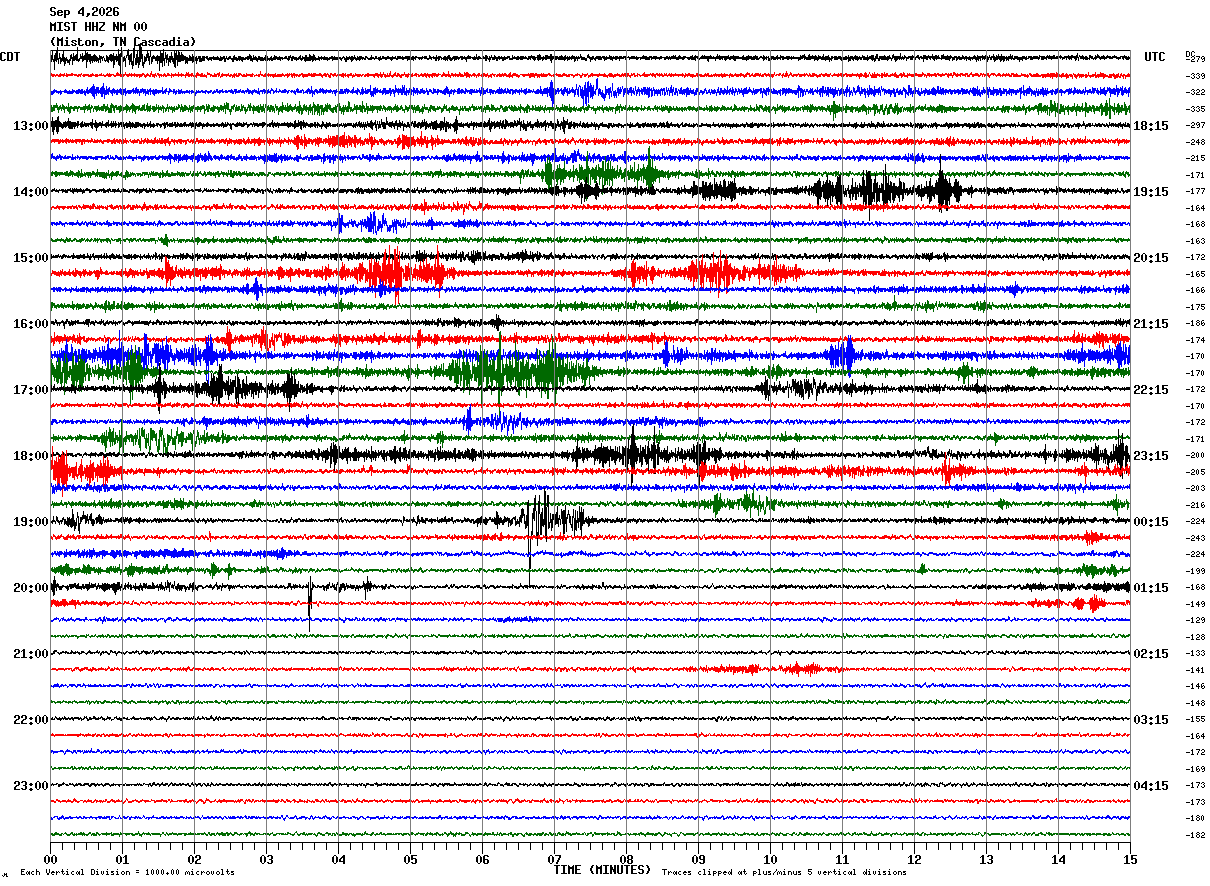Select the CDT timezone label
Screen dimensions: 1210x886
point(10,57)
